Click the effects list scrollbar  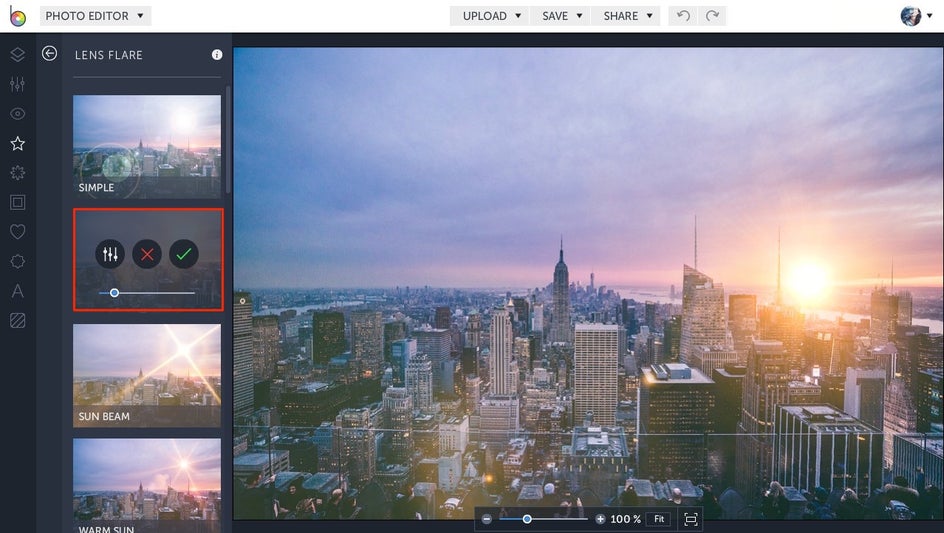point(228,140)
